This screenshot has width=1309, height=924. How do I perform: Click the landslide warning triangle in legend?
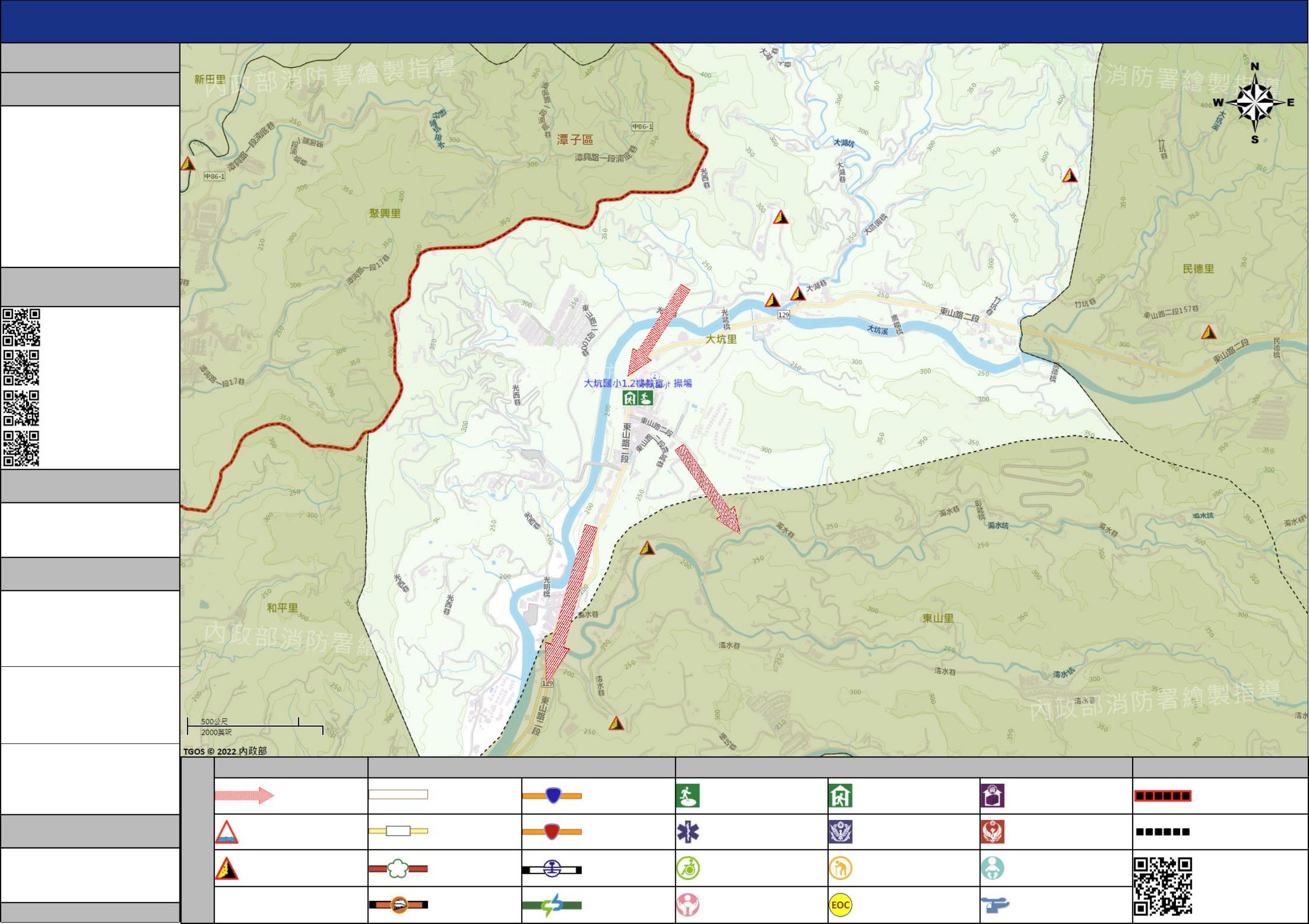tap(226, 869)
